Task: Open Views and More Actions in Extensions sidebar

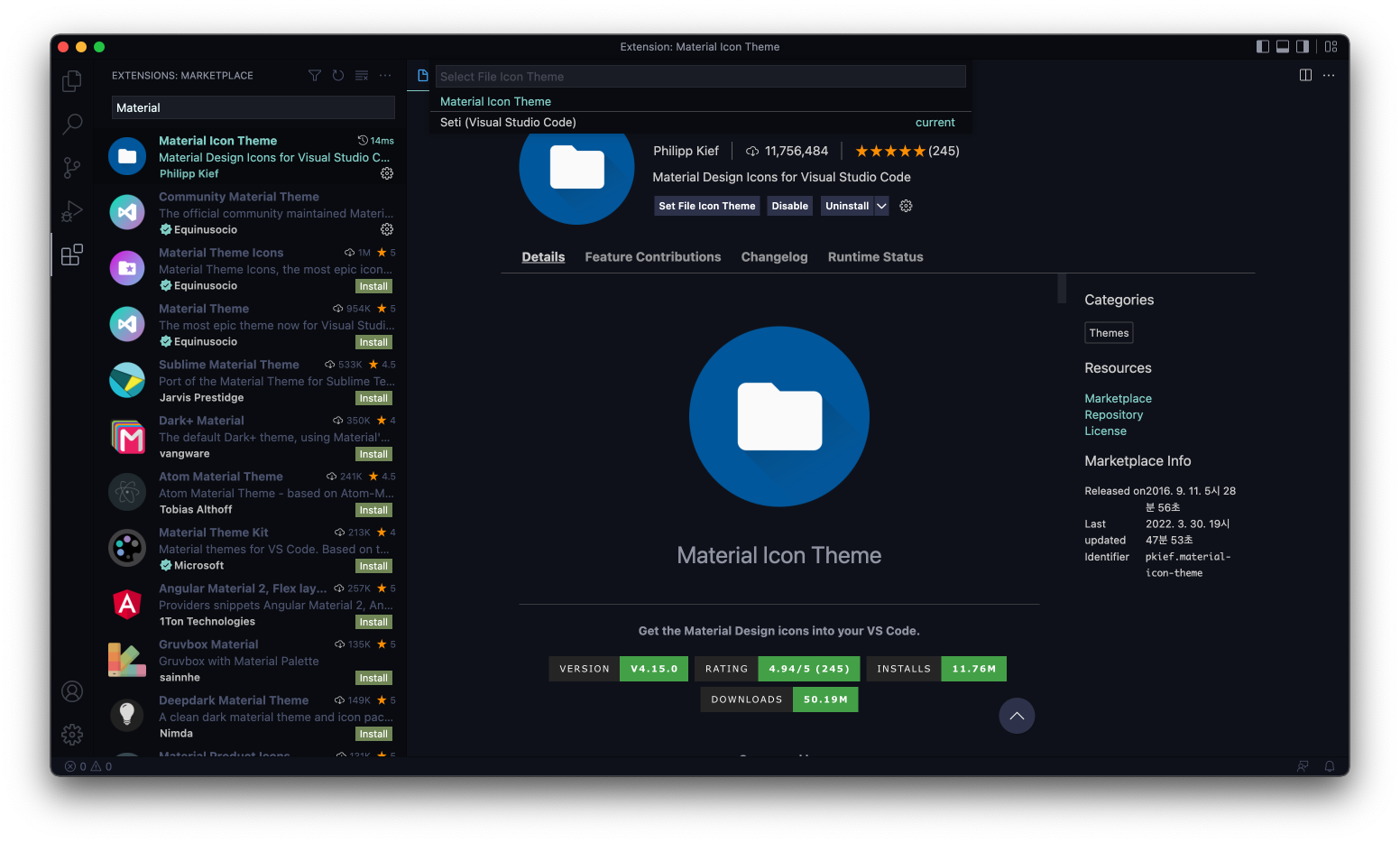Action: click(x=385, y=76)
